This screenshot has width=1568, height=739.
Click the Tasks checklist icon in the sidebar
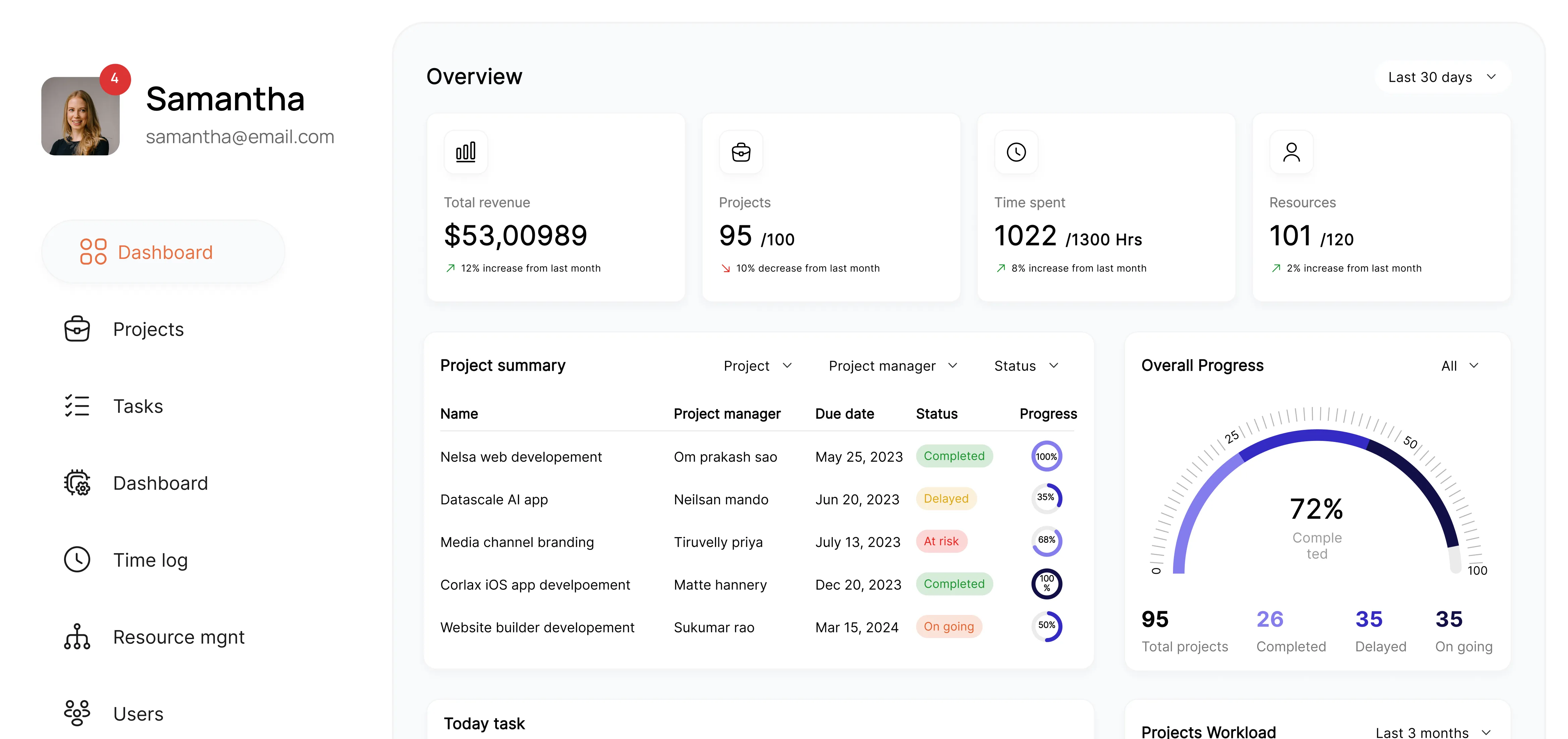pos(77,406)
